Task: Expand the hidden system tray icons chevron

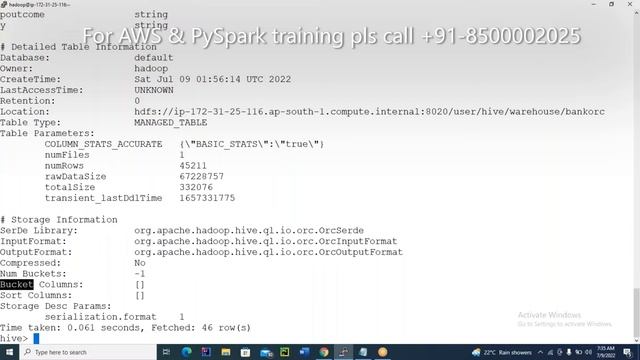Action: [x=540, y=352]
